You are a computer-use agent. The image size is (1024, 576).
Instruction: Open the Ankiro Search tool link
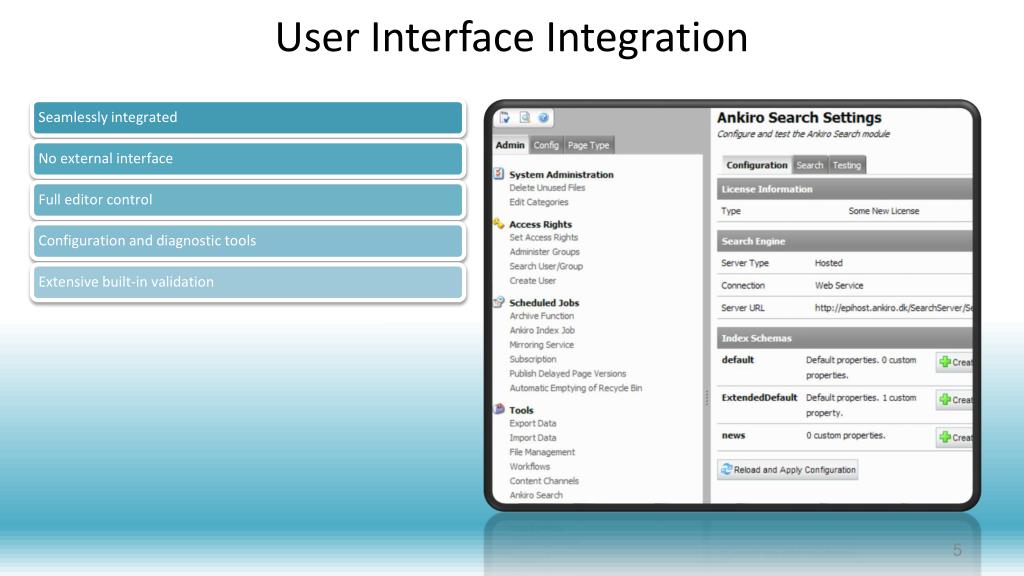click(536, 495)
